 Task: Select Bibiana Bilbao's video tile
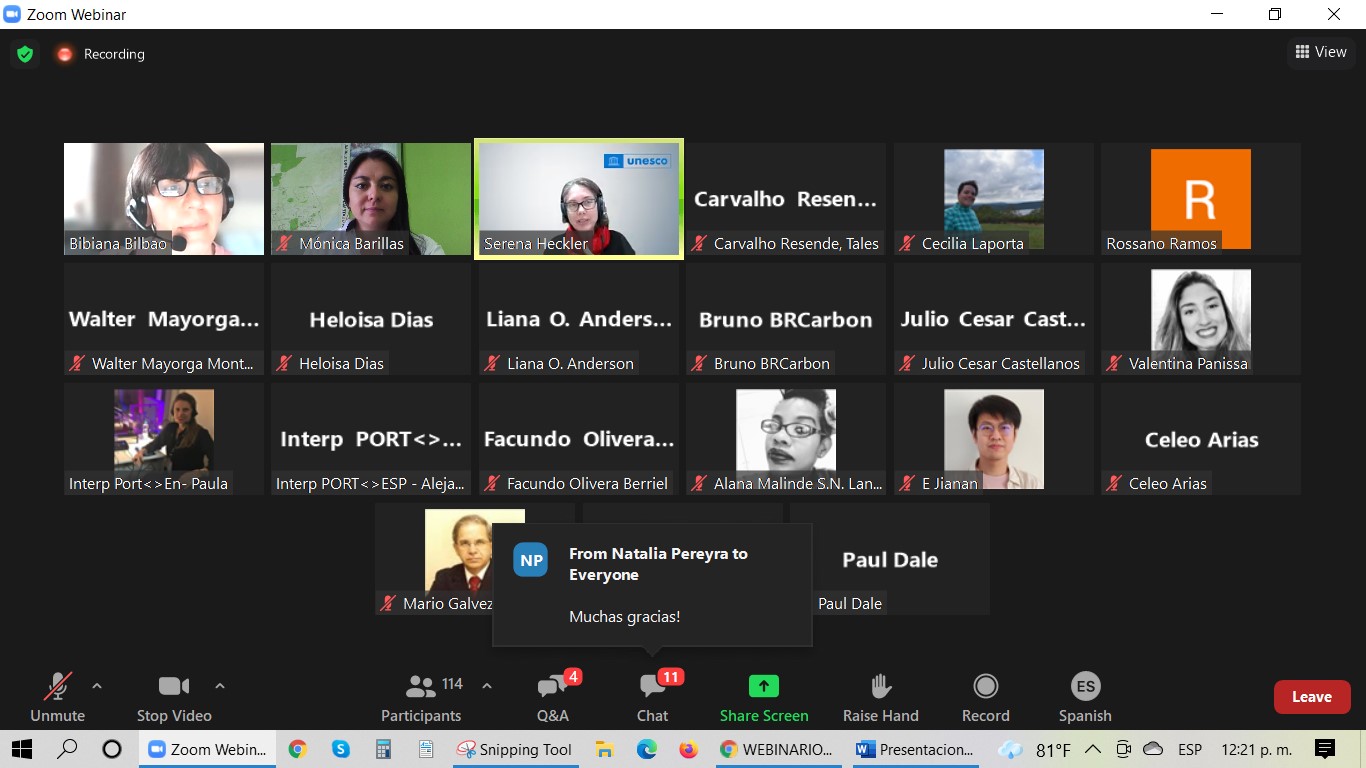[x=164, y=199]
